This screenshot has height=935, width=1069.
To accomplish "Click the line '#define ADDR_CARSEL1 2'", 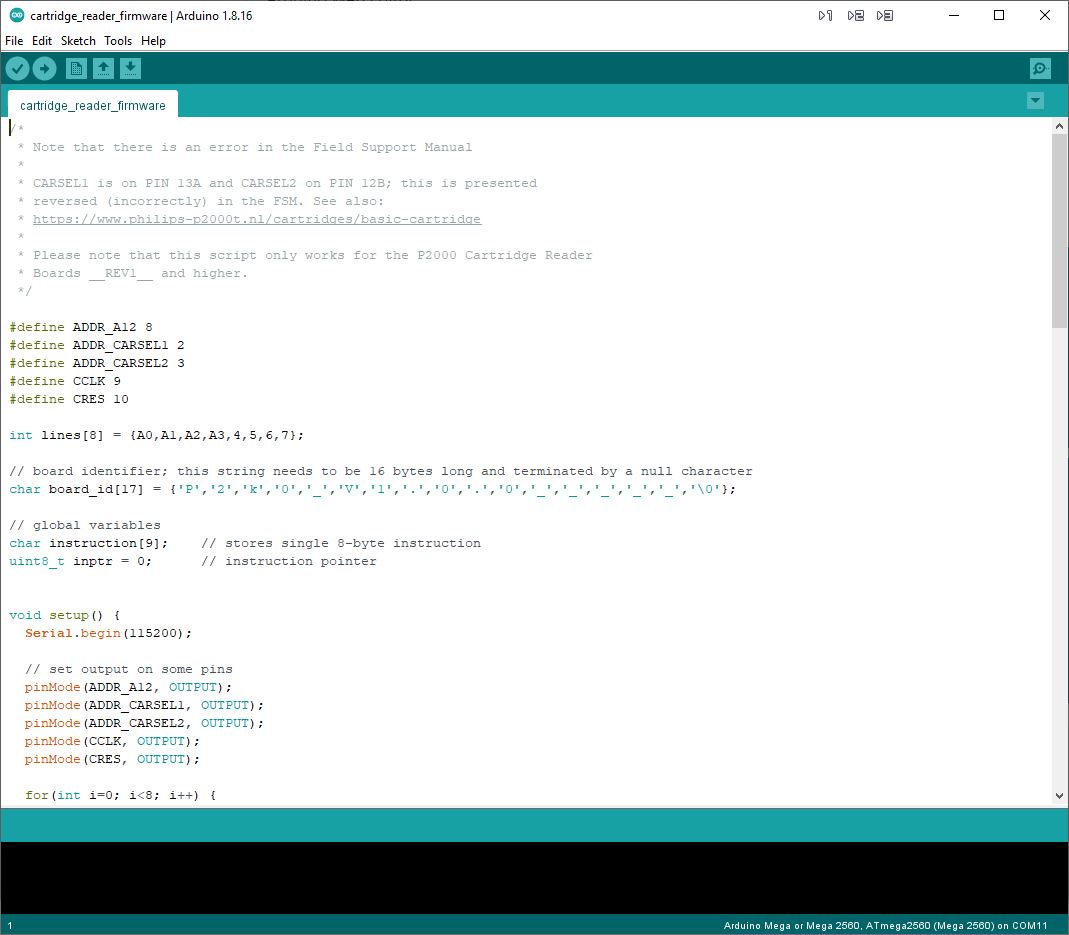I will (x=97, y=345).
